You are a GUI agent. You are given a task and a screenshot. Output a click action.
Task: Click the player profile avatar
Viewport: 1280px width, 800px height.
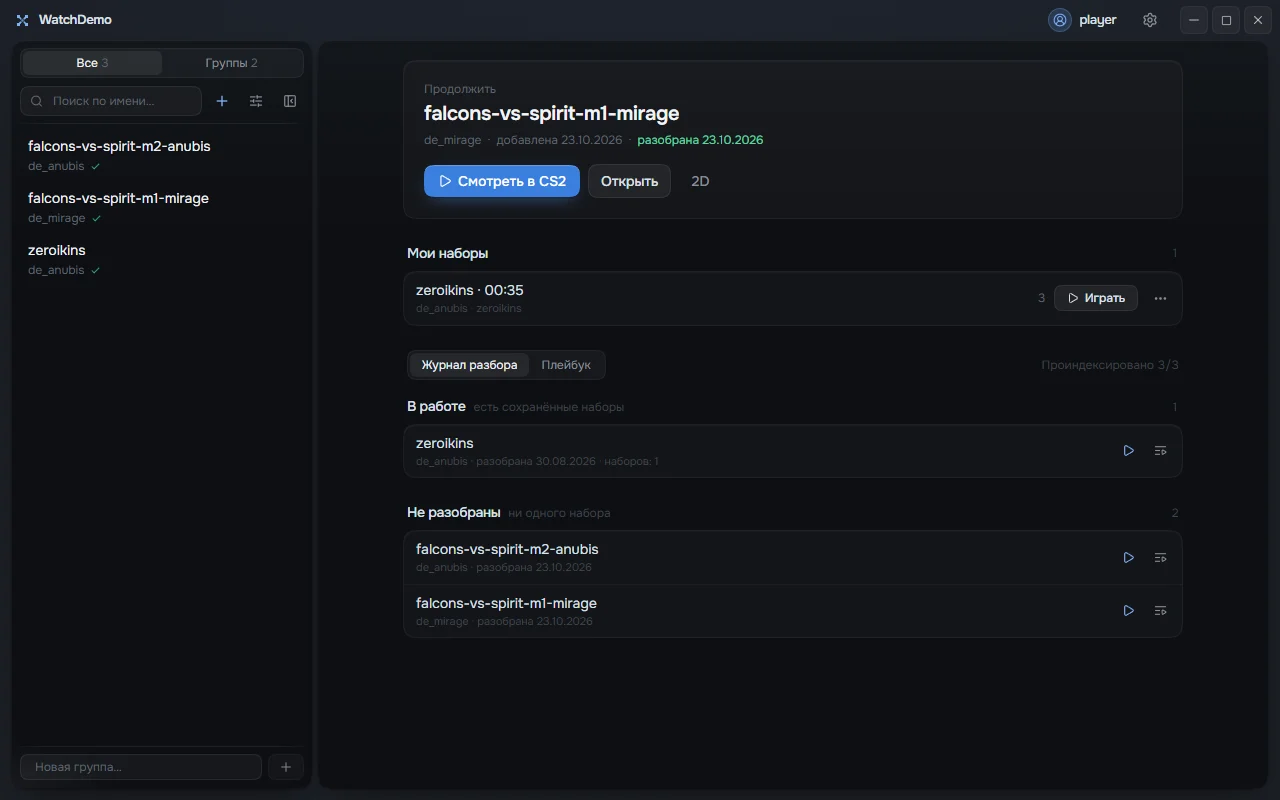[1060, 20]
